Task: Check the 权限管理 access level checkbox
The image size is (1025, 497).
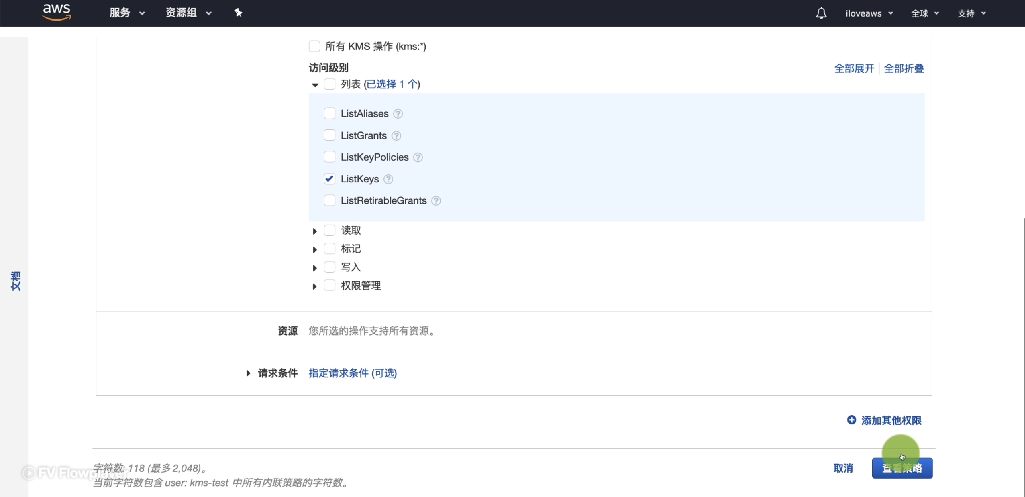Action: pos(329,286)
